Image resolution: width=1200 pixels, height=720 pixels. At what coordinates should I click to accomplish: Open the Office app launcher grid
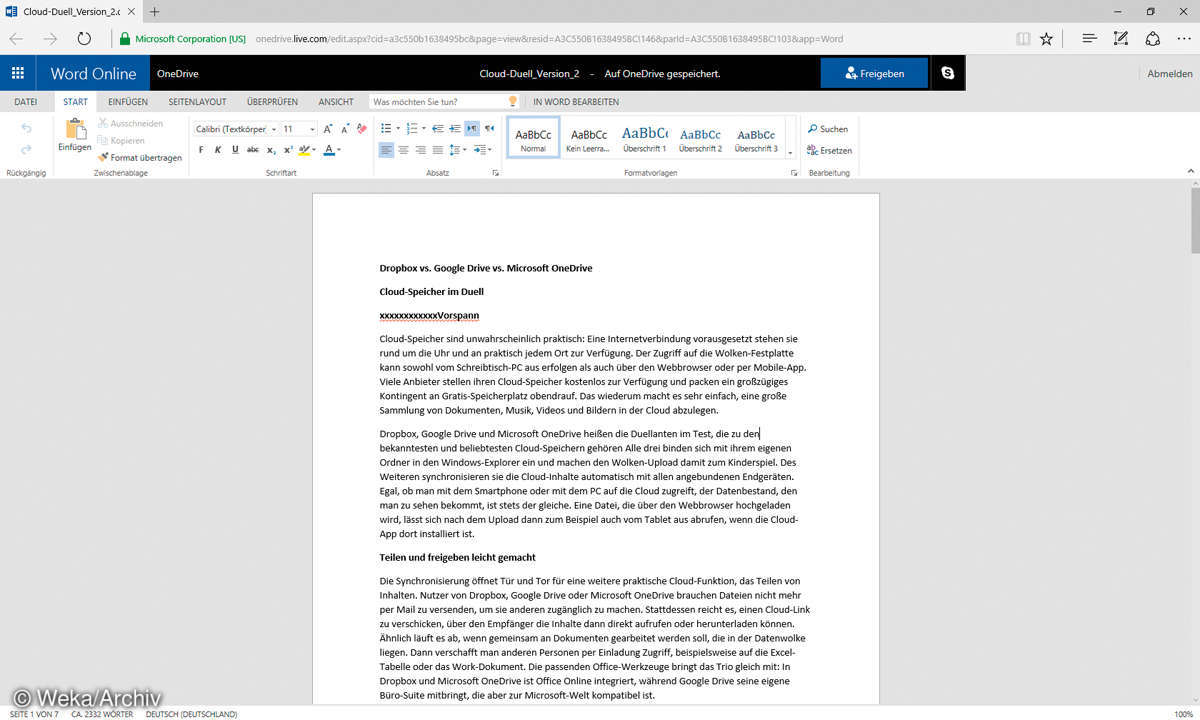coord(18,73)
